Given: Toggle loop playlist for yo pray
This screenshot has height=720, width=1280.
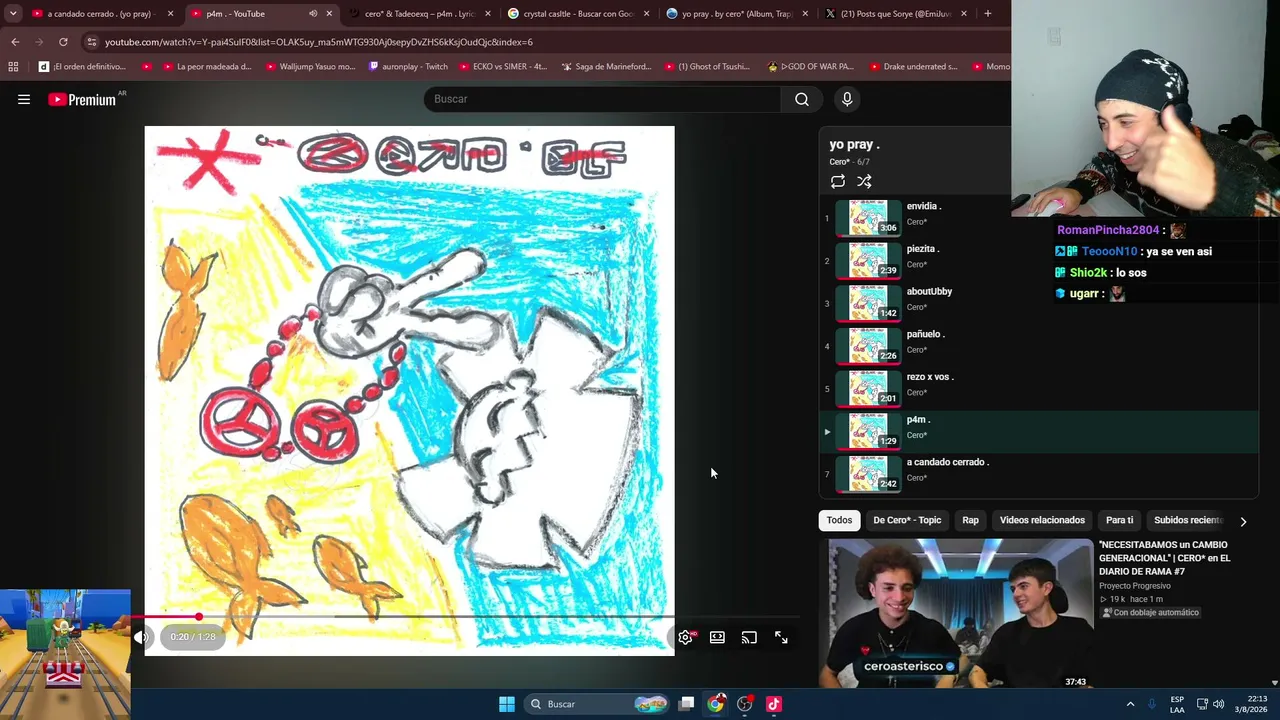Looking at the screenshot, I should pyautogui.click(x=838, y=181).
